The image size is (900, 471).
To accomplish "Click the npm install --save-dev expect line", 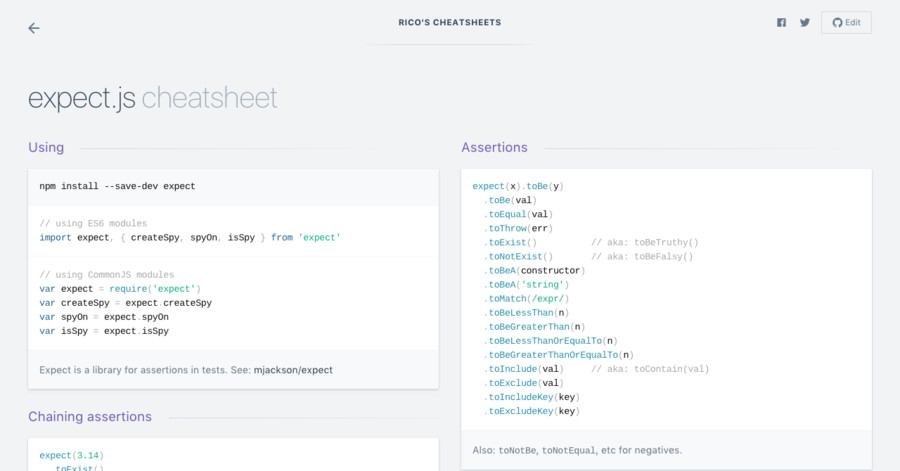I will [117, 186].
